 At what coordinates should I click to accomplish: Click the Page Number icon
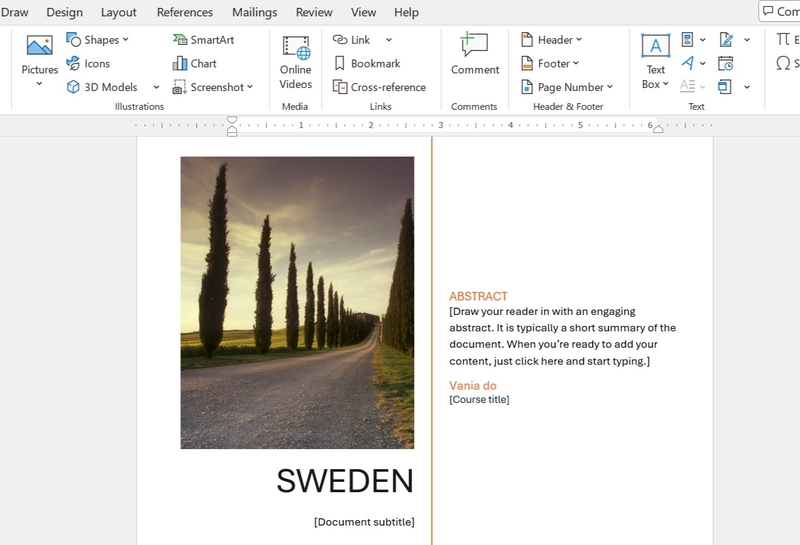click(x=527, y=87)
